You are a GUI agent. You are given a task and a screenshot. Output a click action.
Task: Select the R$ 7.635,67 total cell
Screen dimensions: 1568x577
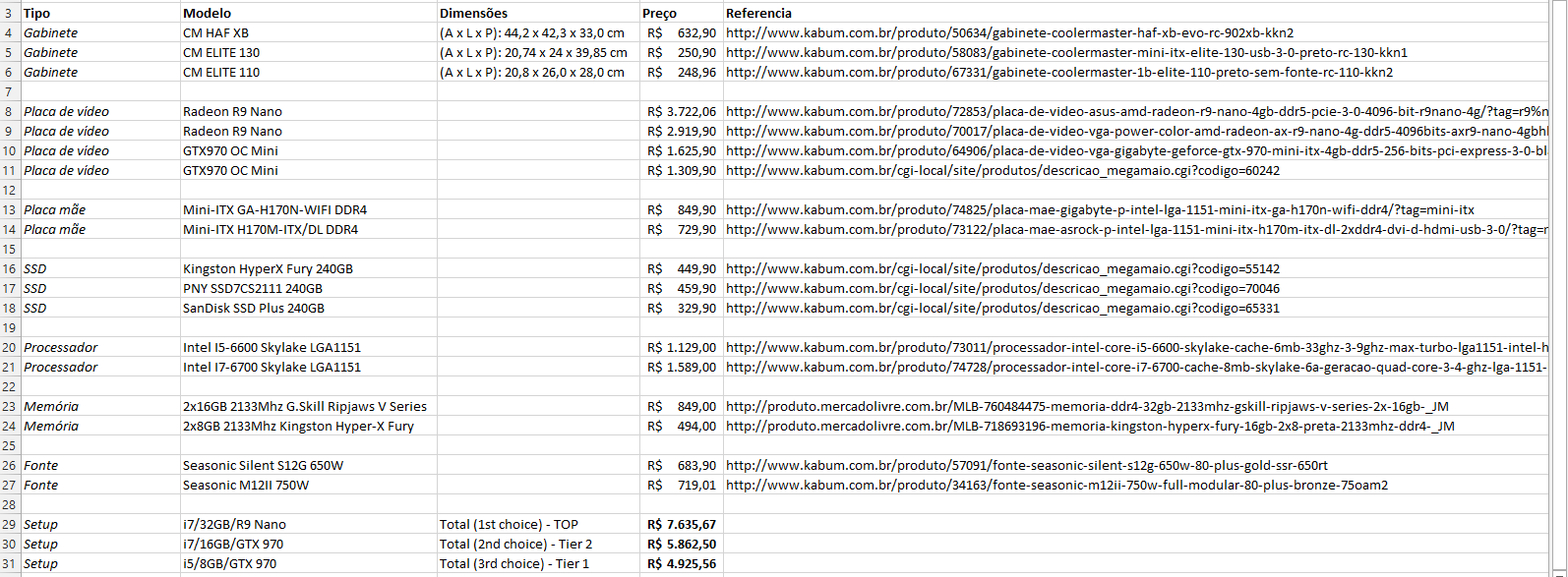point(681,524)
